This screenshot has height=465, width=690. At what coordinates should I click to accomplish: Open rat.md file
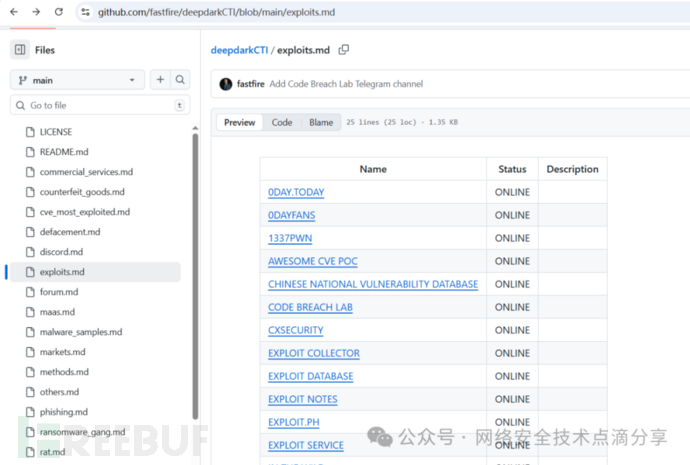tap(52, 452)
